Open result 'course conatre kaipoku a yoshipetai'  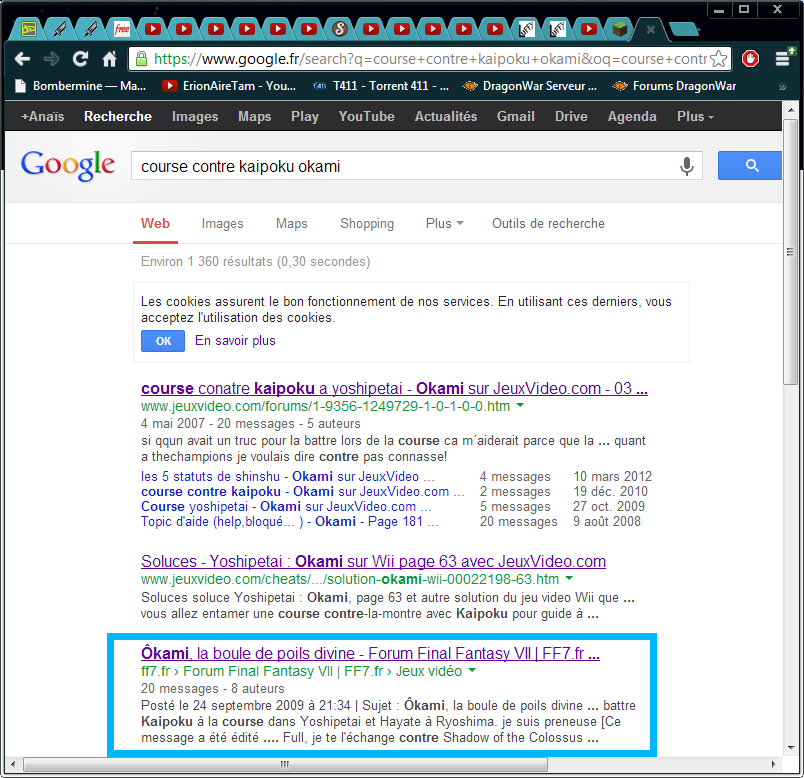394,388
